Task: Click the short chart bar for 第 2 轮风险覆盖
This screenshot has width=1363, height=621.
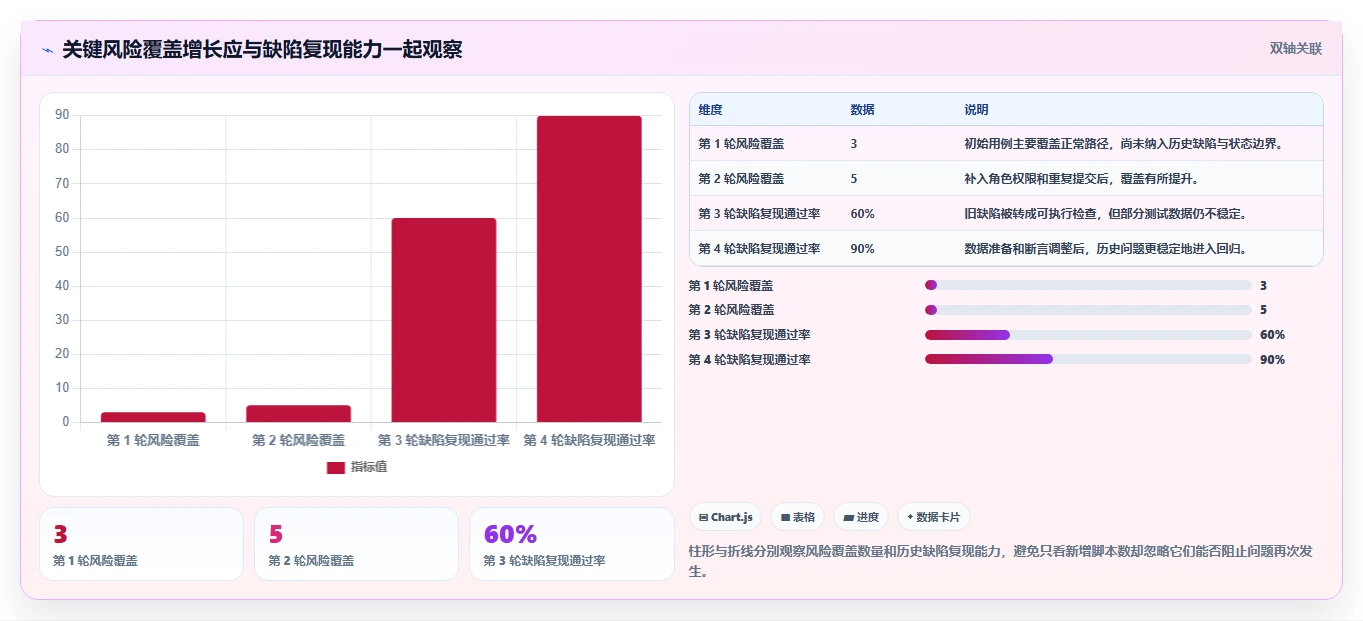Action: 298,414
